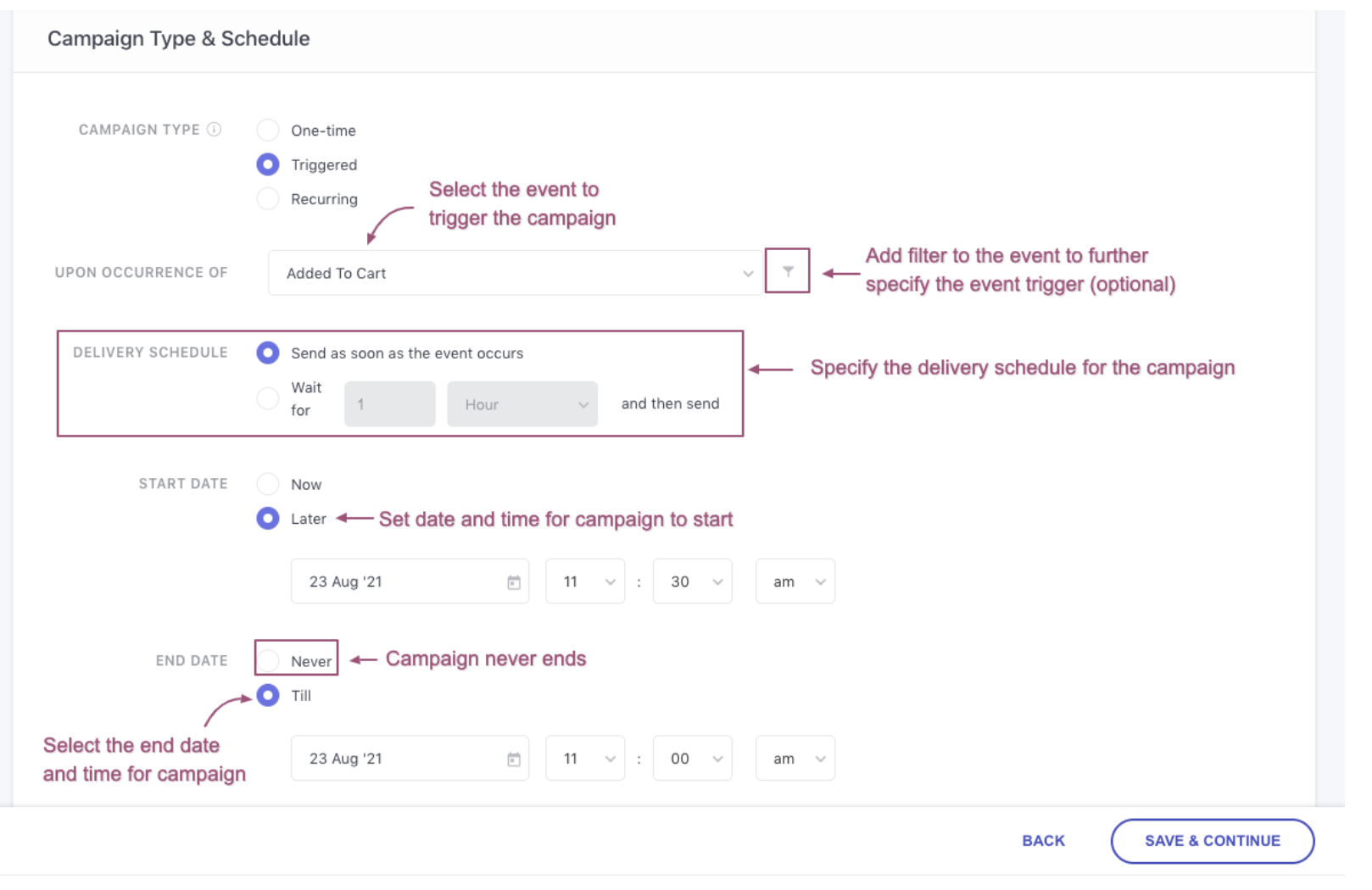Open the end date calendar icon
Screen dimensions: 1372x890
(x=514, y=759)
